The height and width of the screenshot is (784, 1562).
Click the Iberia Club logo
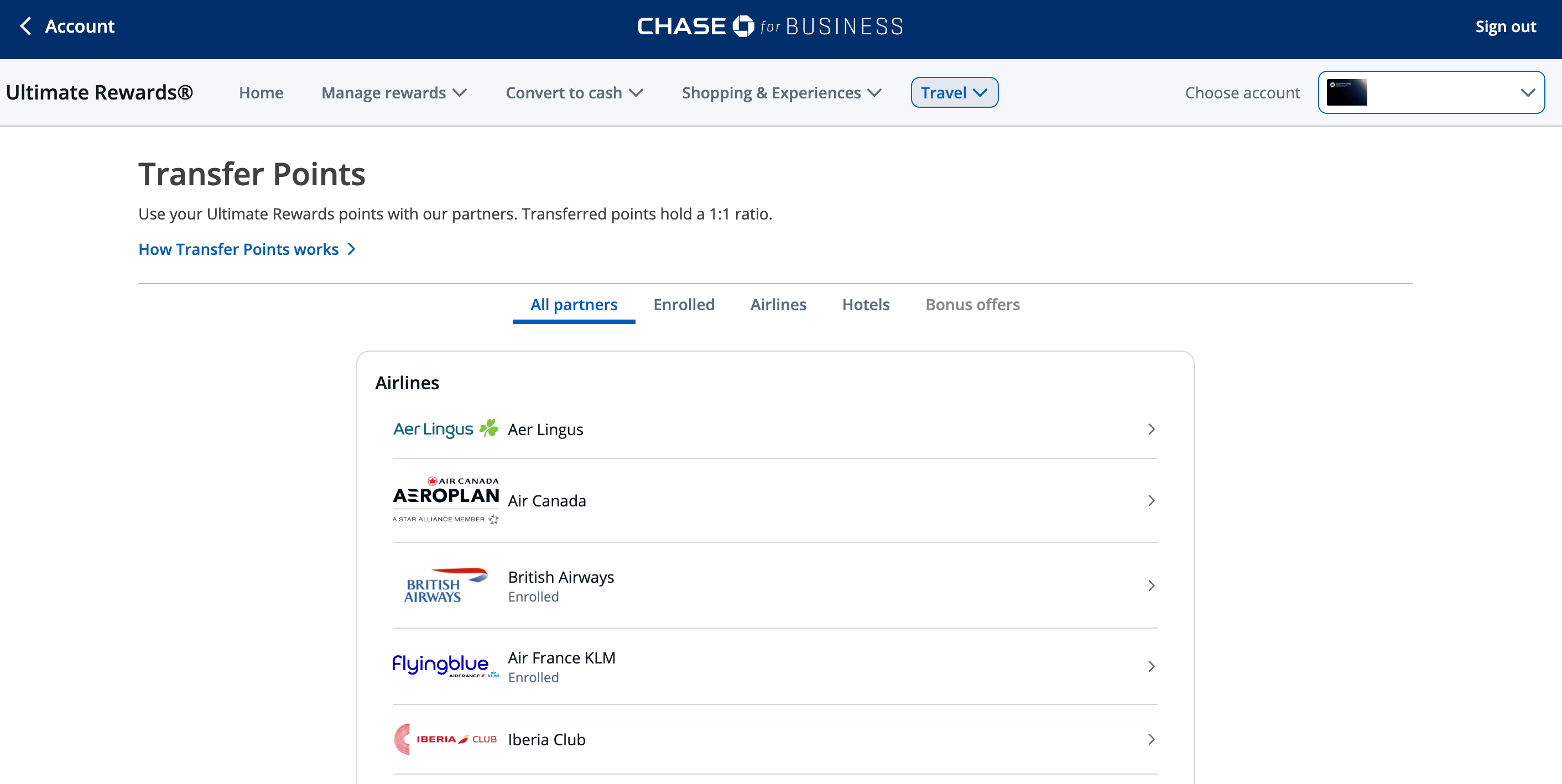click(x=446, y=739)
